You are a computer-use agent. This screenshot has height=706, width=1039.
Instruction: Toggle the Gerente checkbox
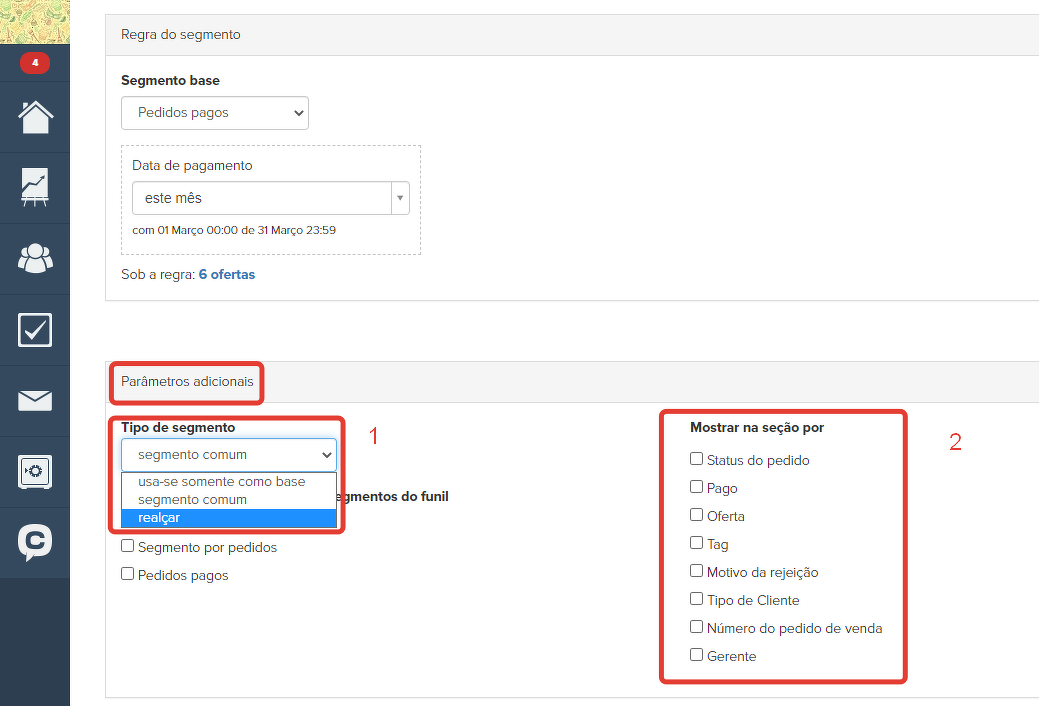[x=697, y=655]
